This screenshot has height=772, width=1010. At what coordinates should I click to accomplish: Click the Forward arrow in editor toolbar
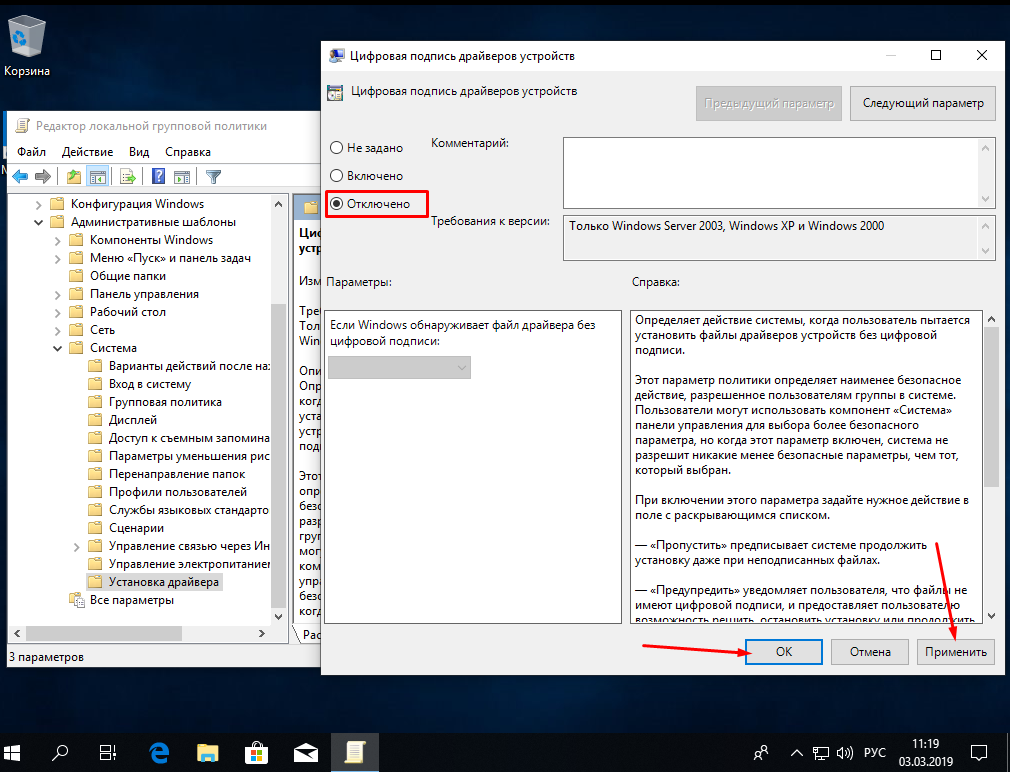pyautogui.click(x=43, y=176)
